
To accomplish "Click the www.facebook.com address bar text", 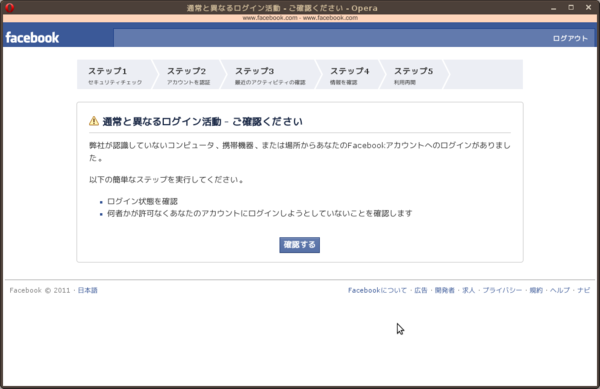I will tap(300, 18).
